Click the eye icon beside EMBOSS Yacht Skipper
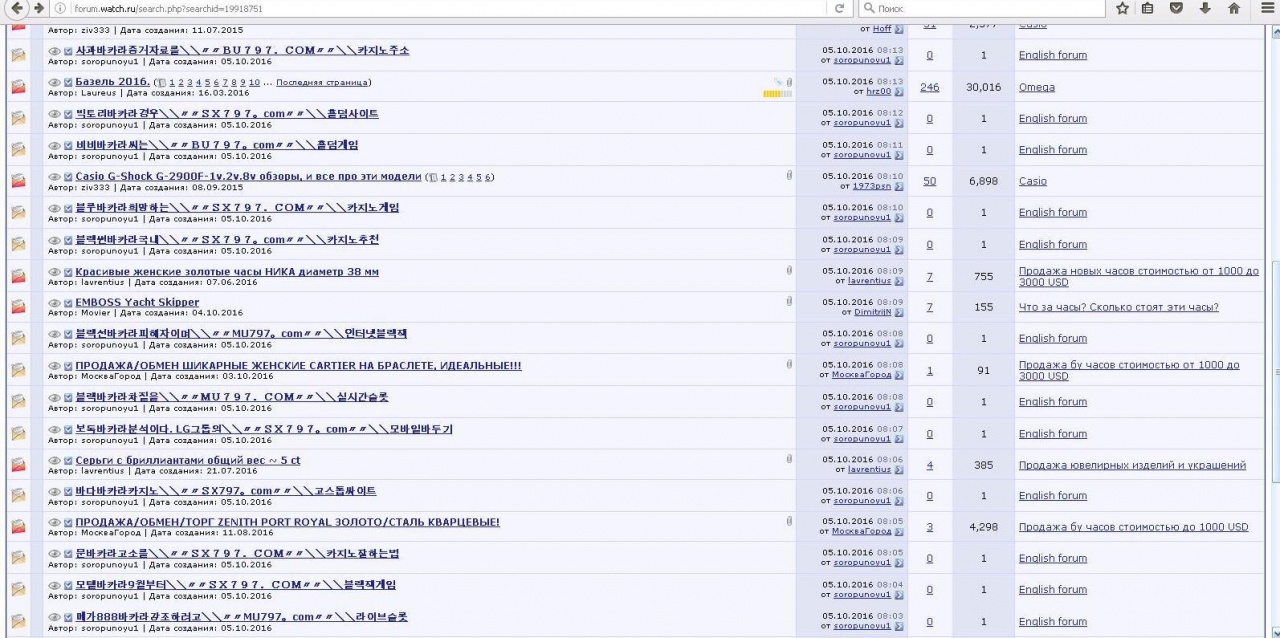 pos(54,302)
